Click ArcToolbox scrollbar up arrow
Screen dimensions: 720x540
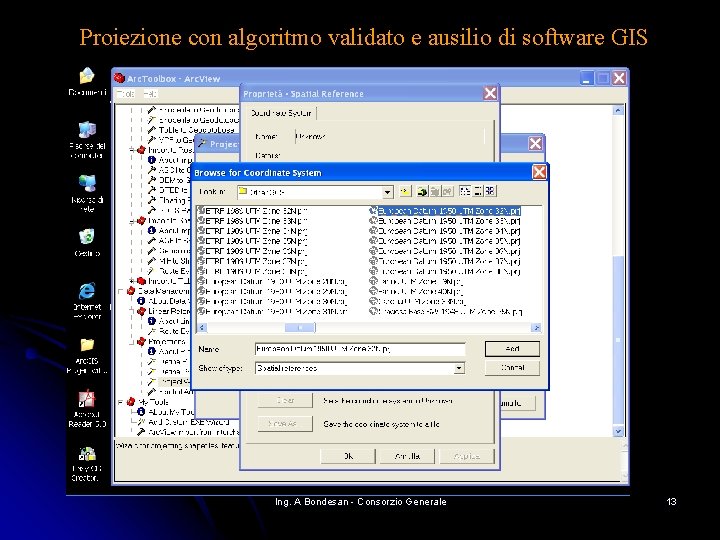point(618,110)
